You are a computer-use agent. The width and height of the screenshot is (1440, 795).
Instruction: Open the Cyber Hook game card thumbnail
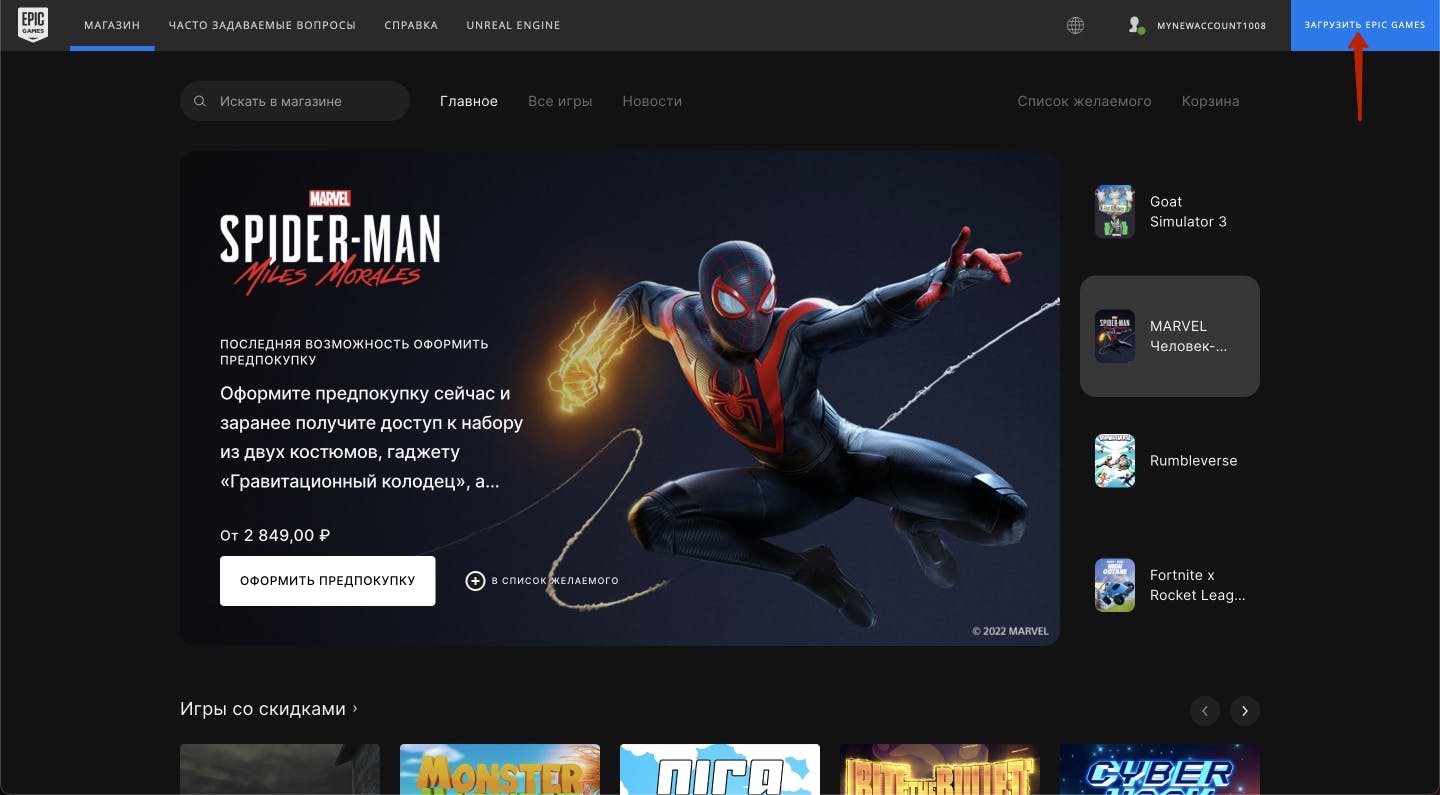(x=1160, y=769)
